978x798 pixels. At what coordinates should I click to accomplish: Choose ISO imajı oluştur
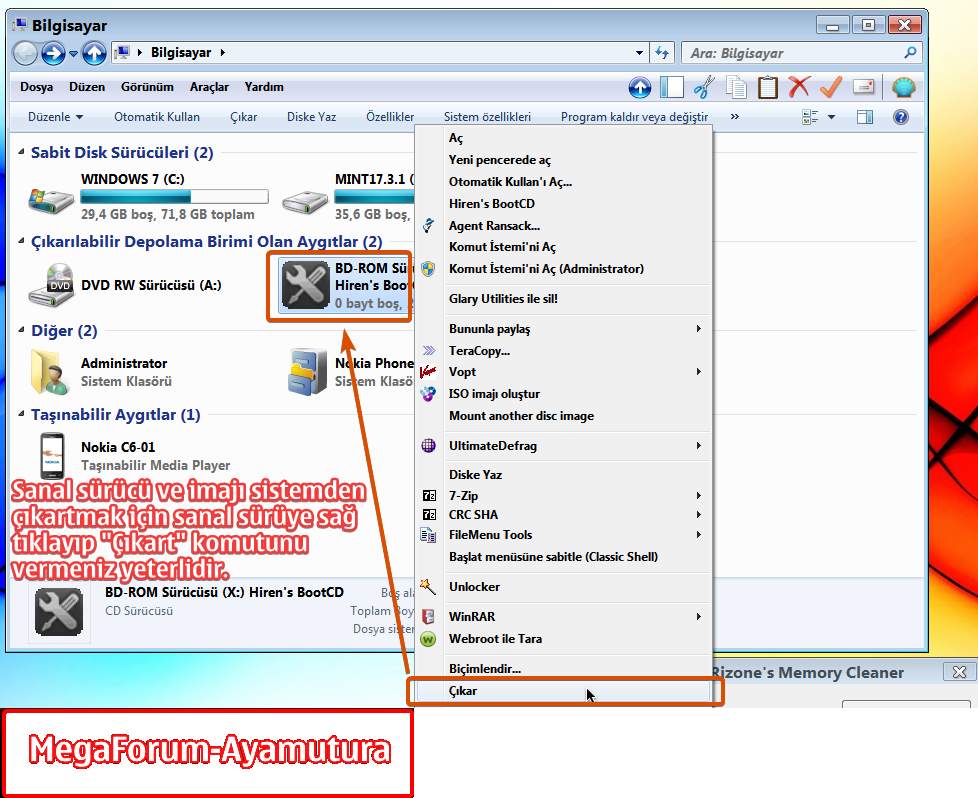564,394
